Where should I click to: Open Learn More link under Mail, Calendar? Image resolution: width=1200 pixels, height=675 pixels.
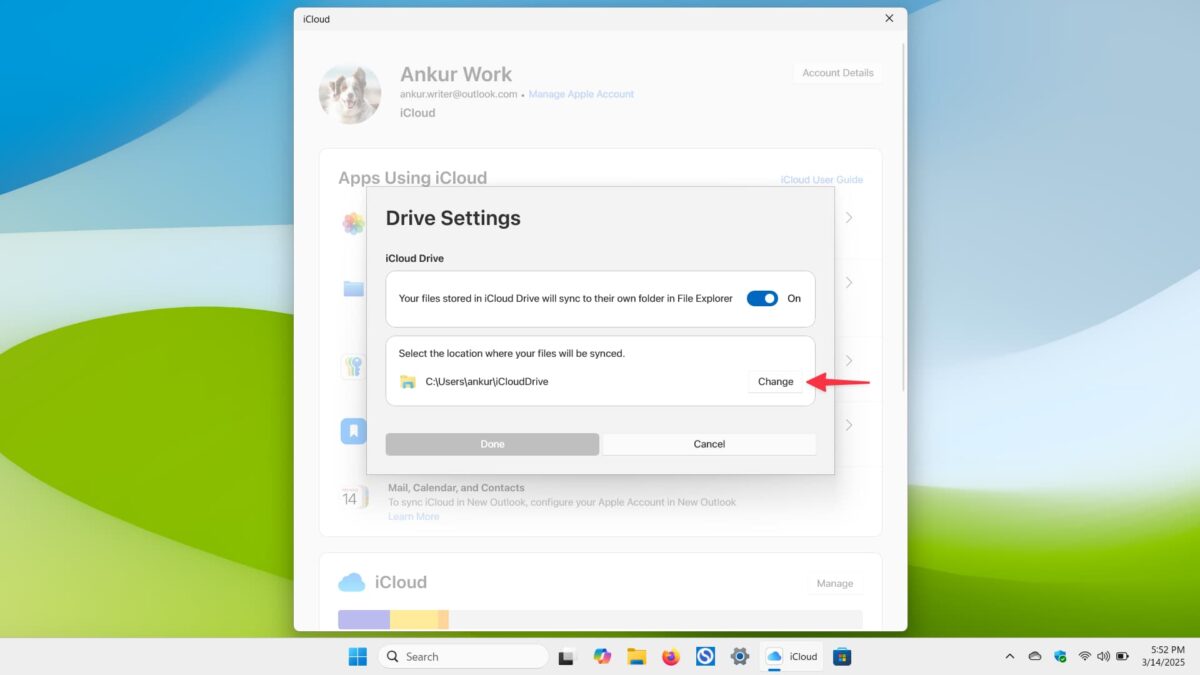click(x=413, y=517)
